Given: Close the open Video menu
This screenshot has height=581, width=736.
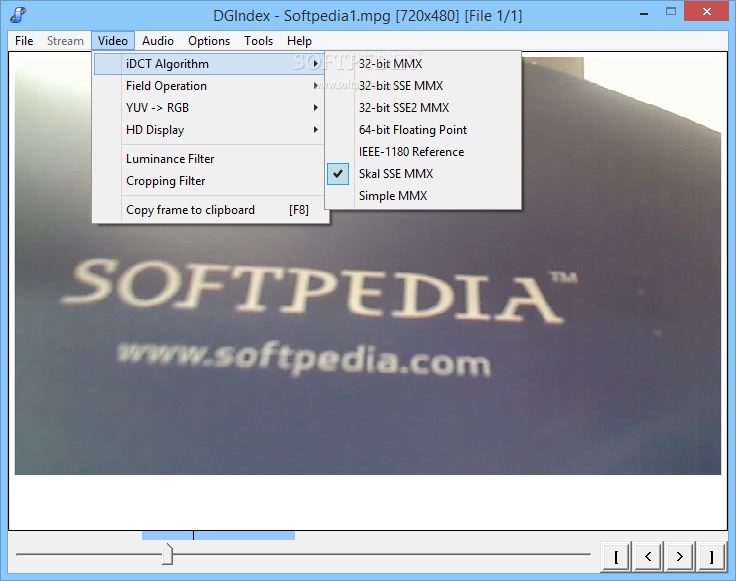Looking at the screenshot, I should point(113,41).
